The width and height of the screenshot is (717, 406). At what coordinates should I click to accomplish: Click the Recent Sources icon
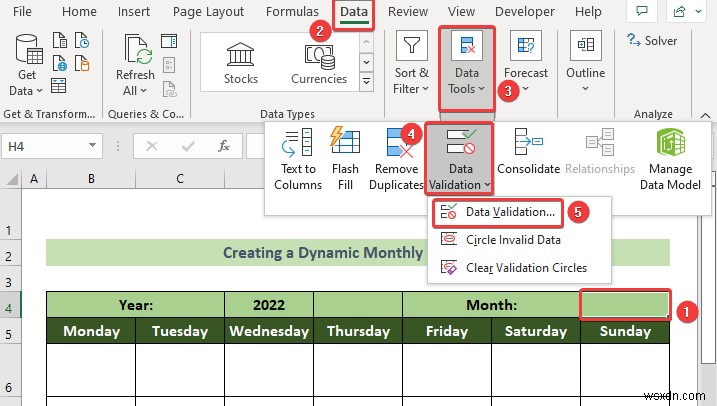pos(82,40)
